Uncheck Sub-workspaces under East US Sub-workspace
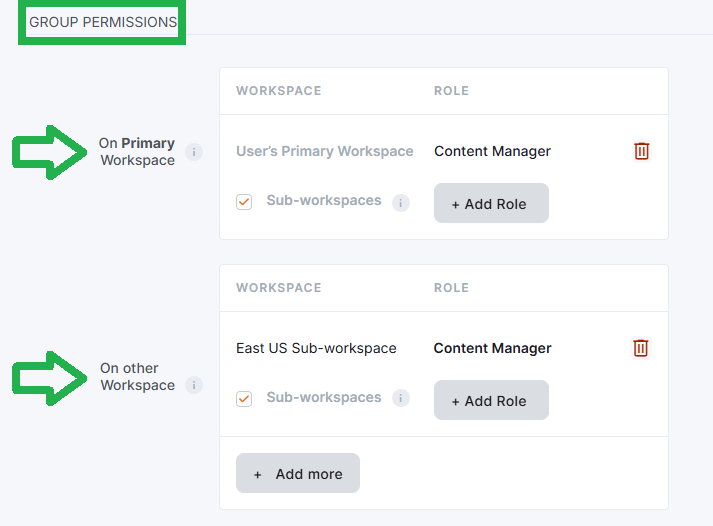The width and height of the screenshot is (713, 526). pos(244,399)
